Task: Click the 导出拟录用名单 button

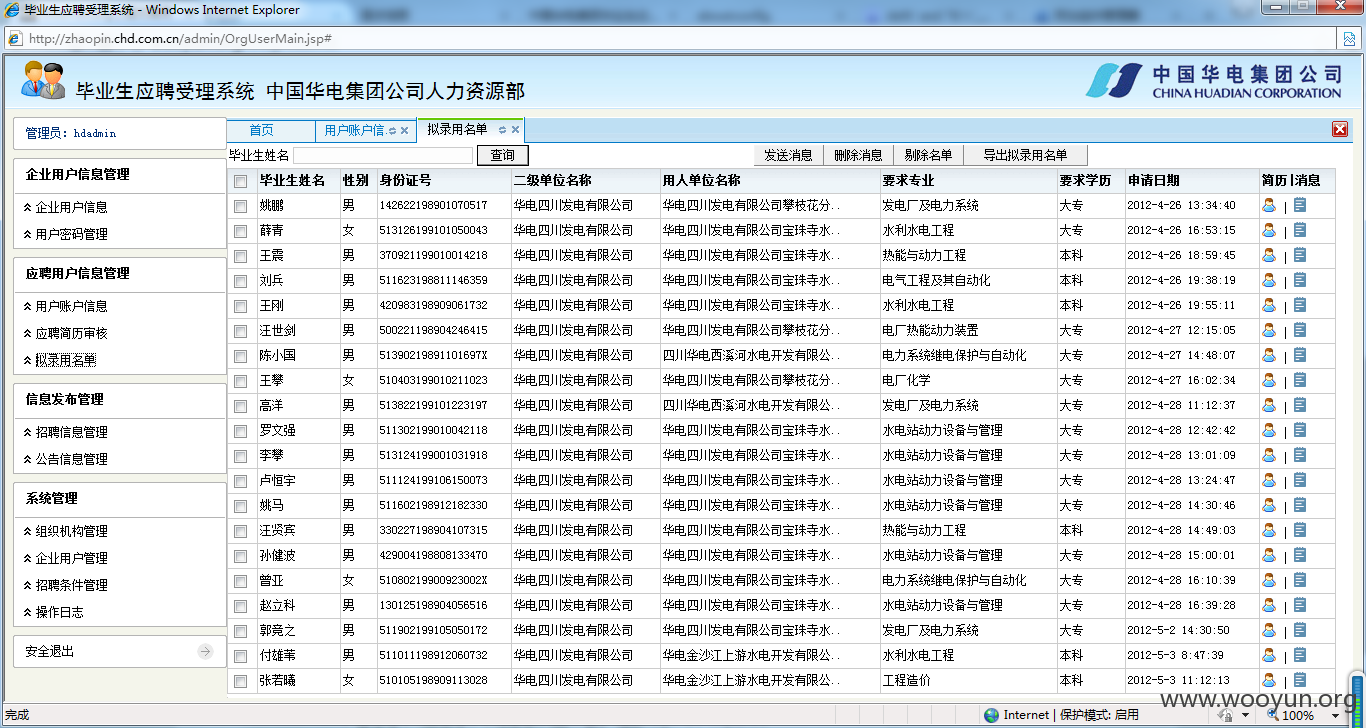Action: [1025, 155]
